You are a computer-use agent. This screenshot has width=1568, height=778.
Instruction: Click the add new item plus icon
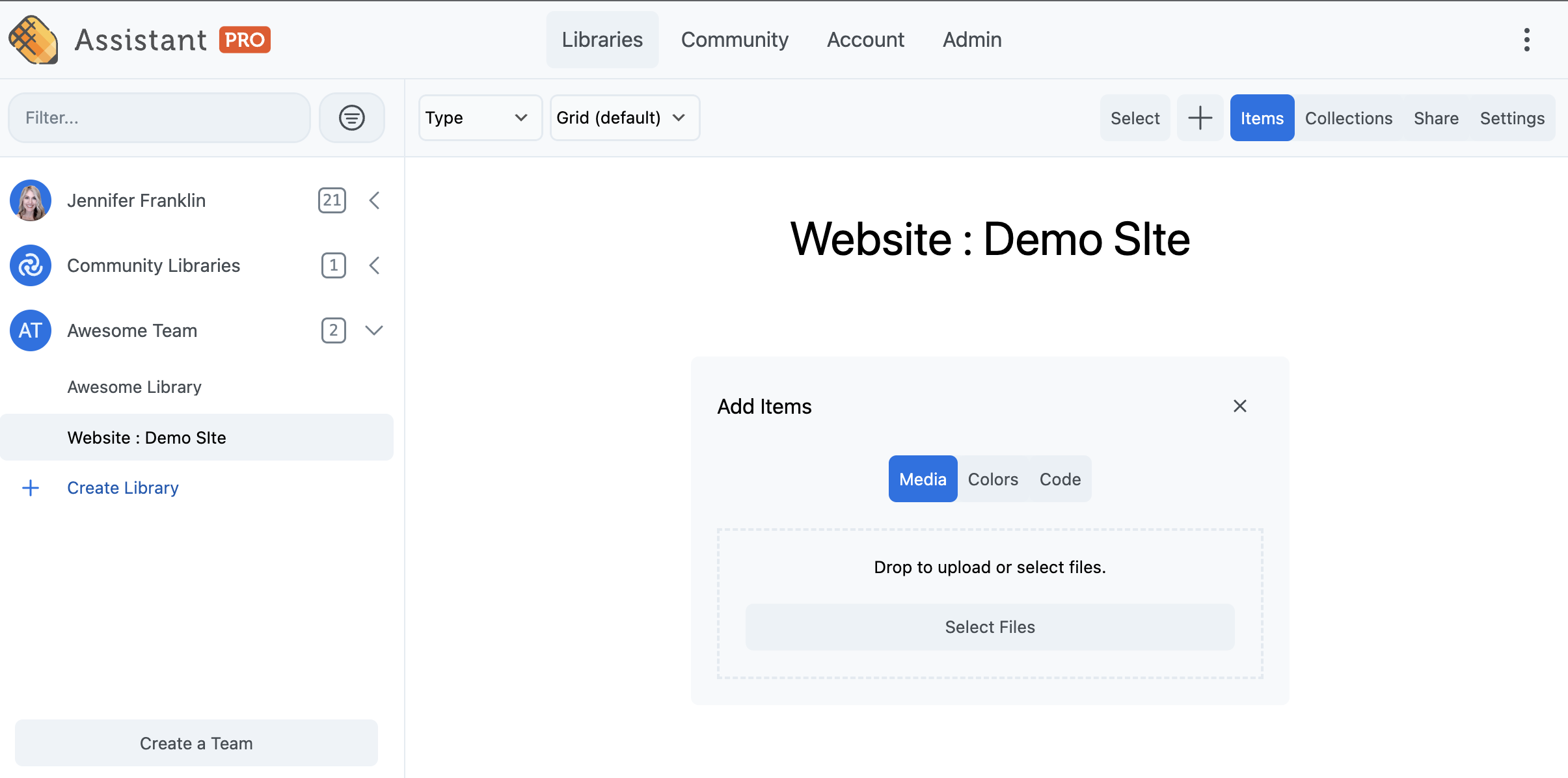(x=1200, y=118)
